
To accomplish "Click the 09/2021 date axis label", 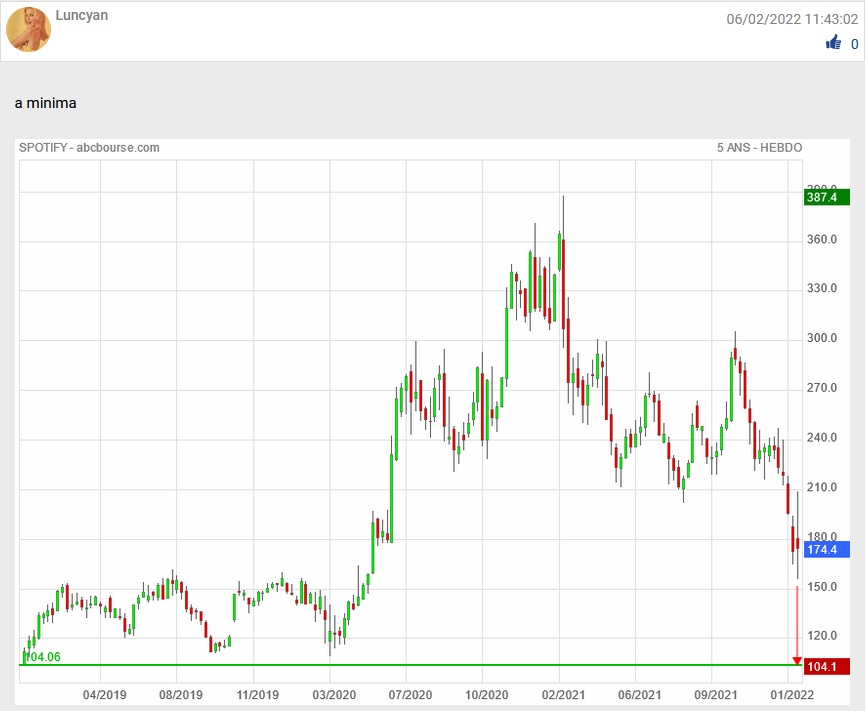I will pyautogui.click(x=715, y=694).
